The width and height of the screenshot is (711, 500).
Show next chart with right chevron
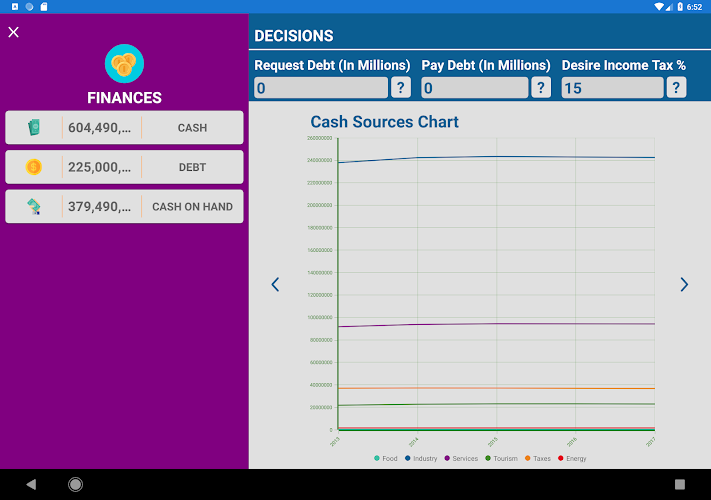point(684,284)
